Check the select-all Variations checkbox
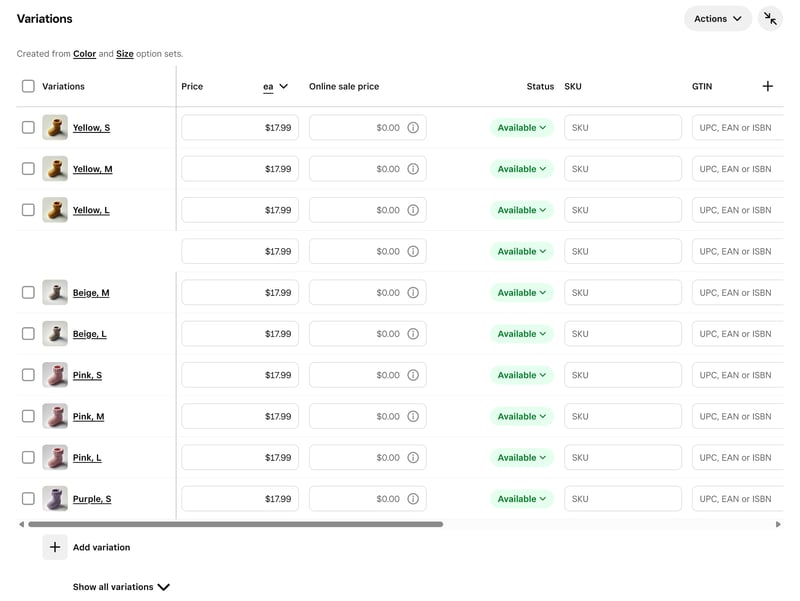This screenshot has height=601, width=800. click(x=28, y=86)
